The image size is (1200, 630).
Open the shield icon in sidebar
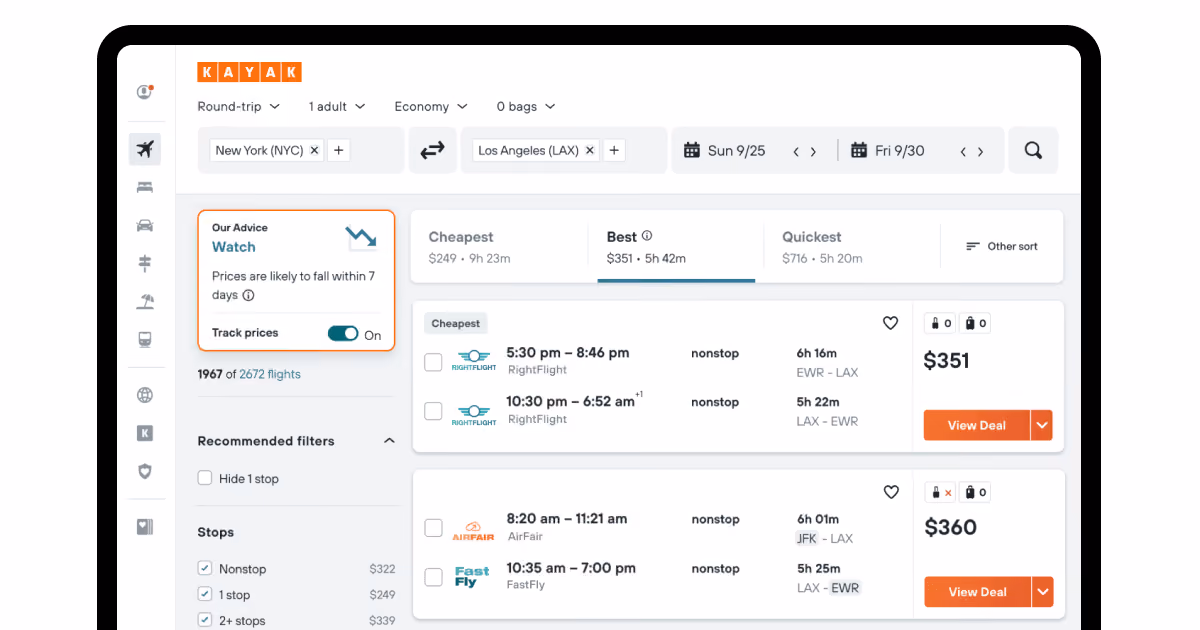click(x=145, y=471)
